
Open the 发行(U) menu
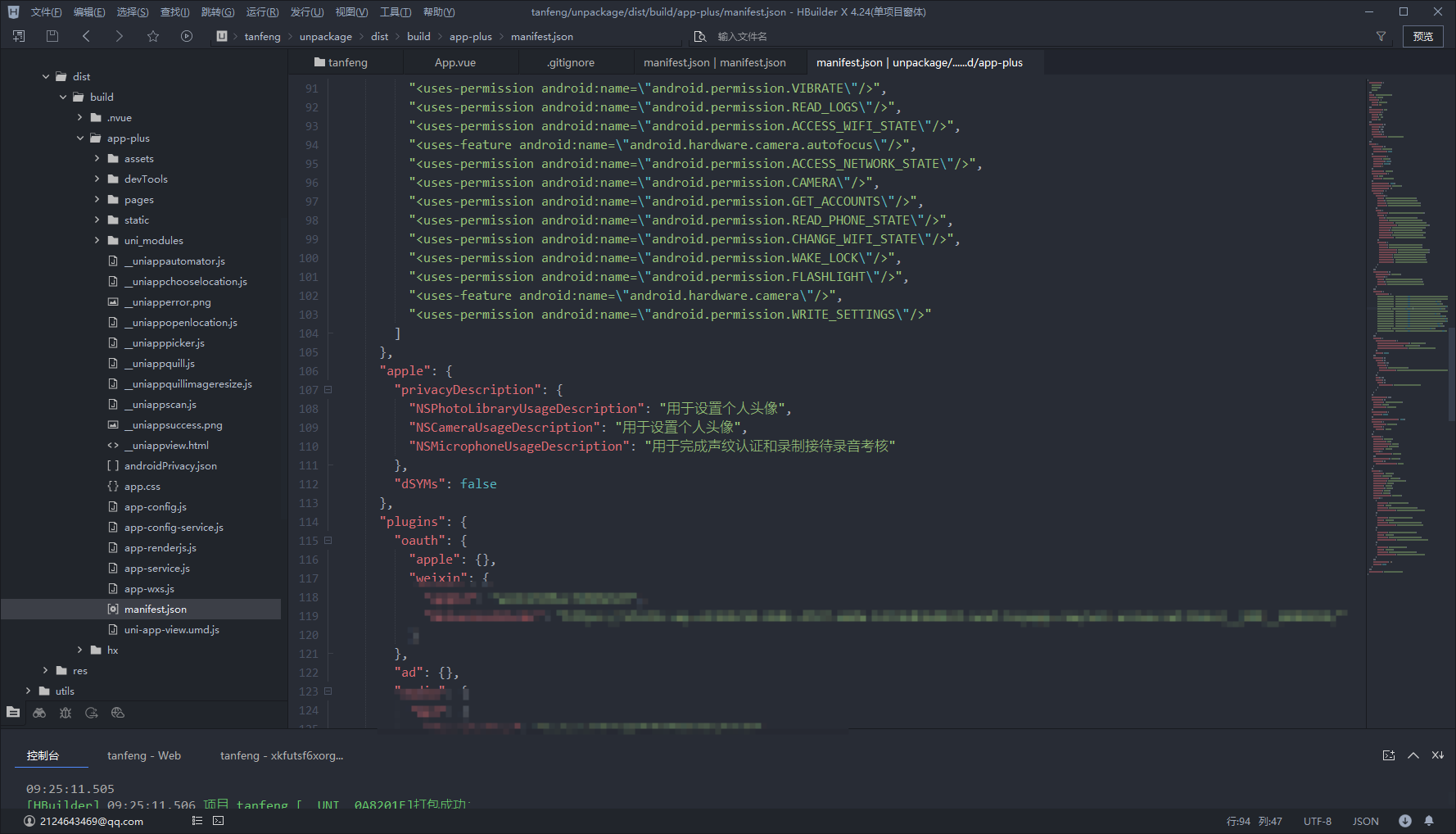click(x=307, y=11)
